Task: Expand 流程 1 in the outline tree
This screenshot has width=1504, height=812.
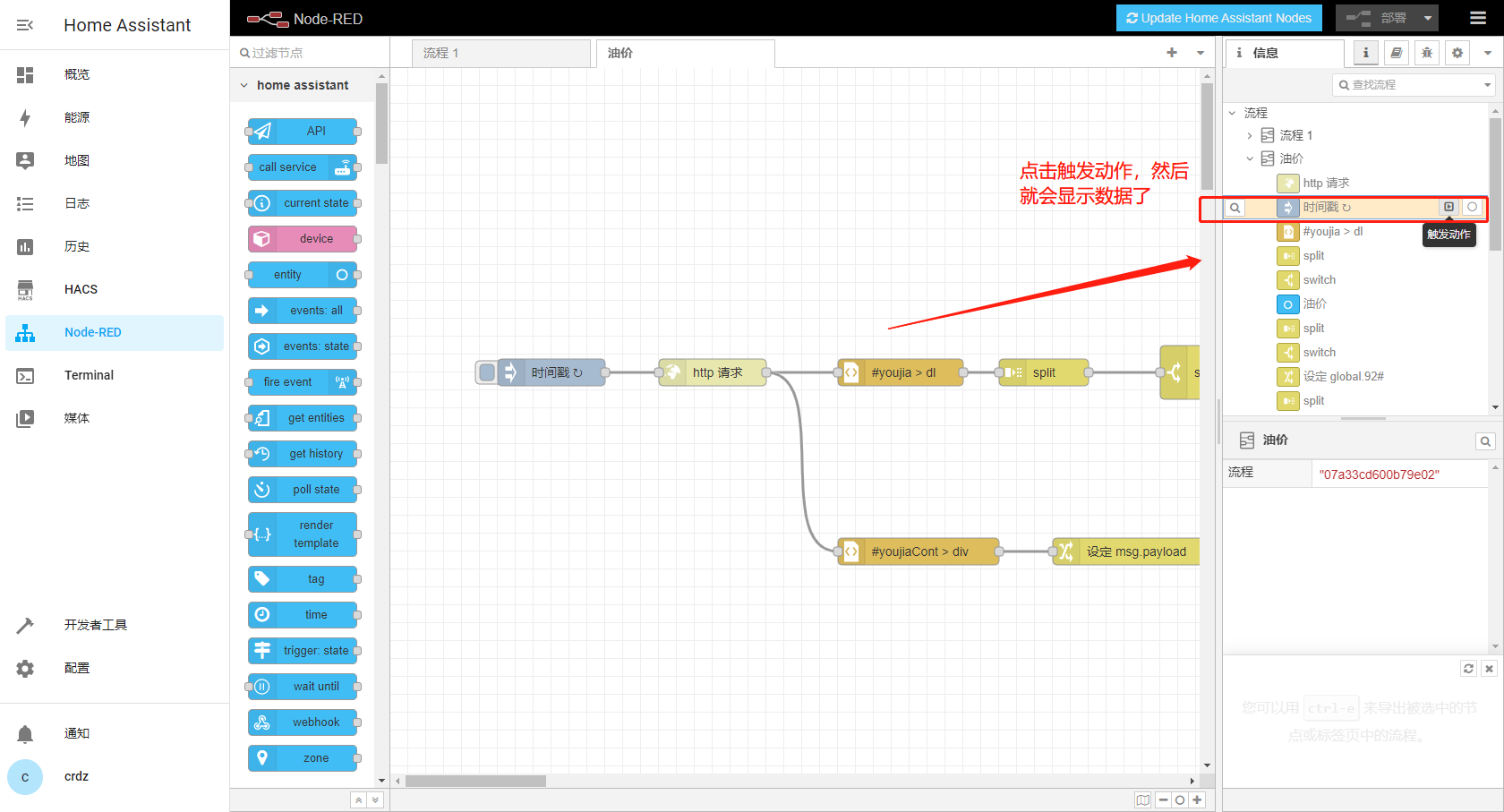Action: [1250, 135]
